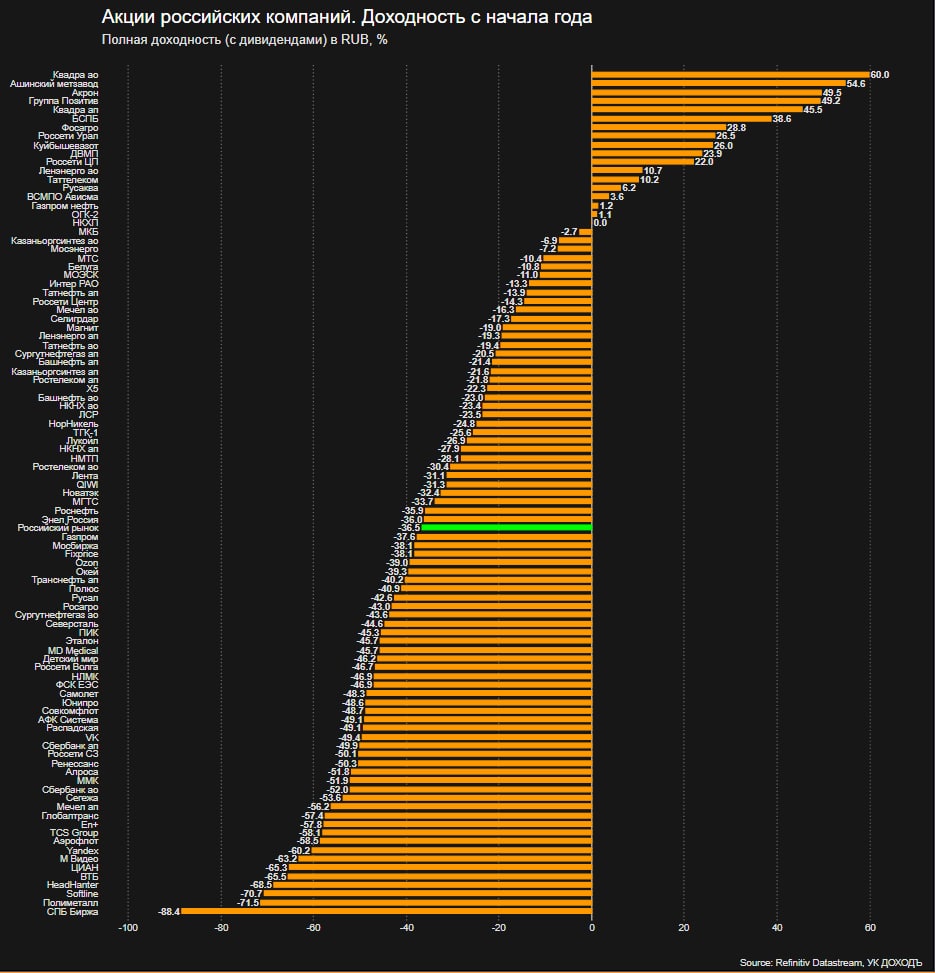Select the -88.4 value label

tap(169, 912)
